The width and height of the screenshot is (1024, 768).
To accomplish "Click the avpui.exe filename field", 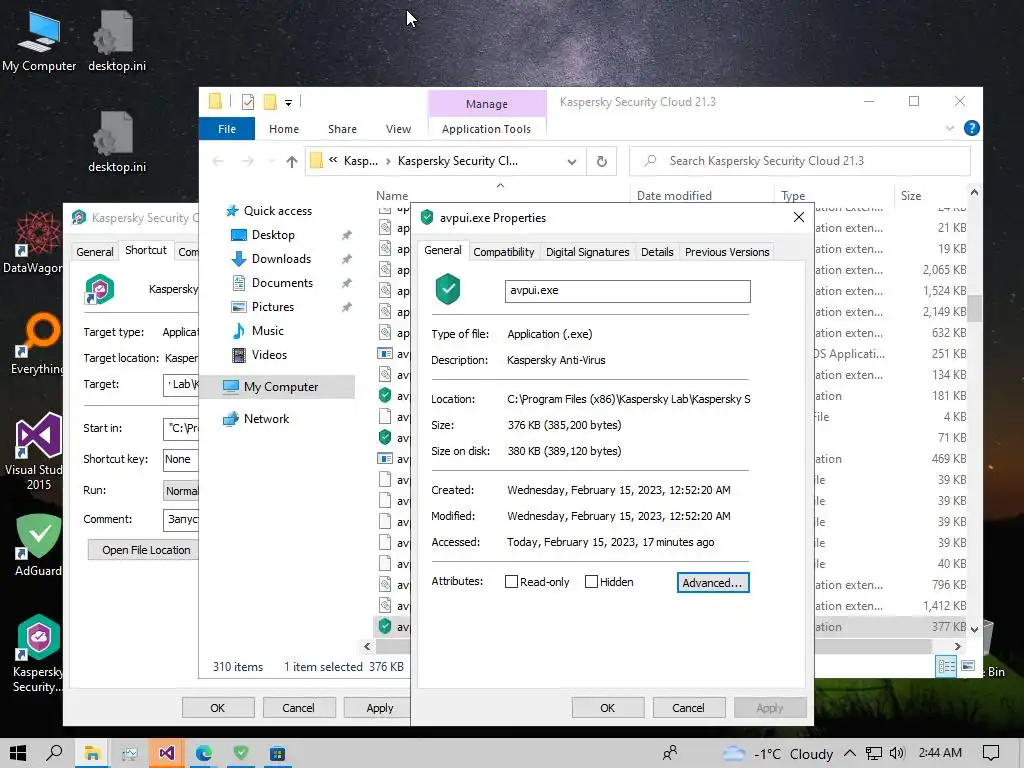I will [628, 291].
